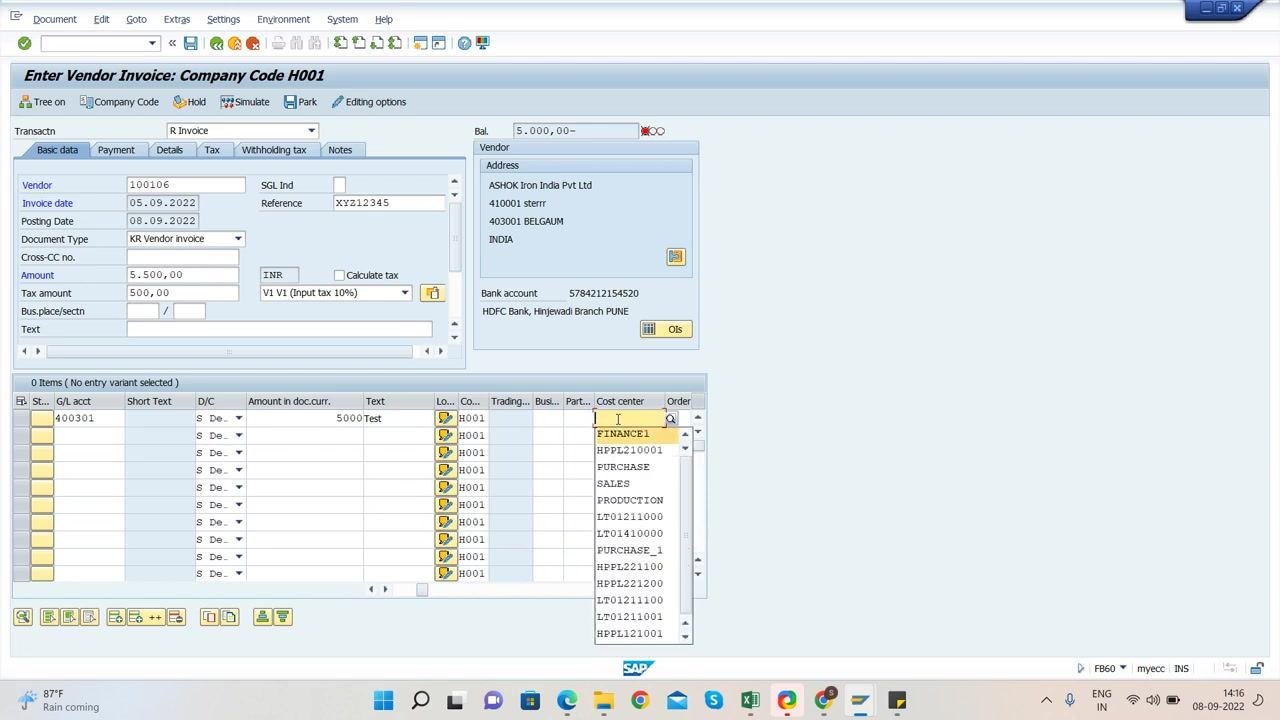The image size is (1280, 720).
Task: Enable the Calculate tax checkbox
Action: 340,275
